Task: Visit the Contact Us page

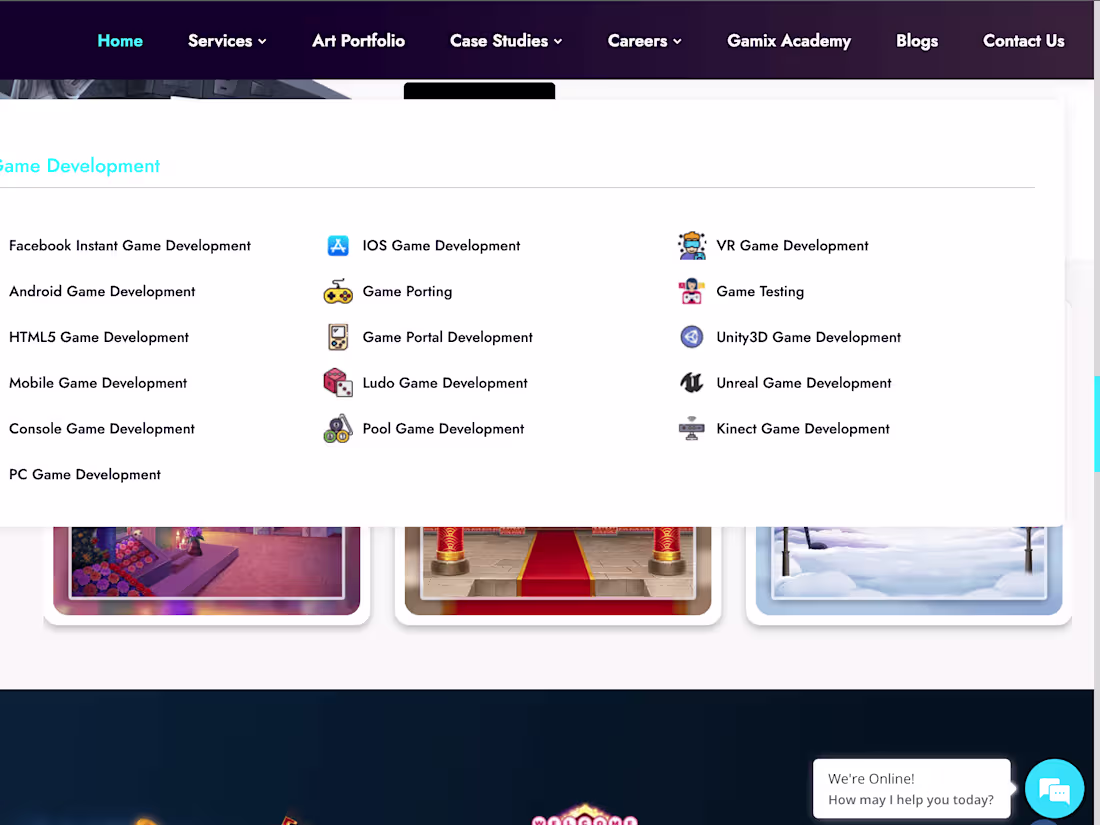Action: coord(1023,41)
